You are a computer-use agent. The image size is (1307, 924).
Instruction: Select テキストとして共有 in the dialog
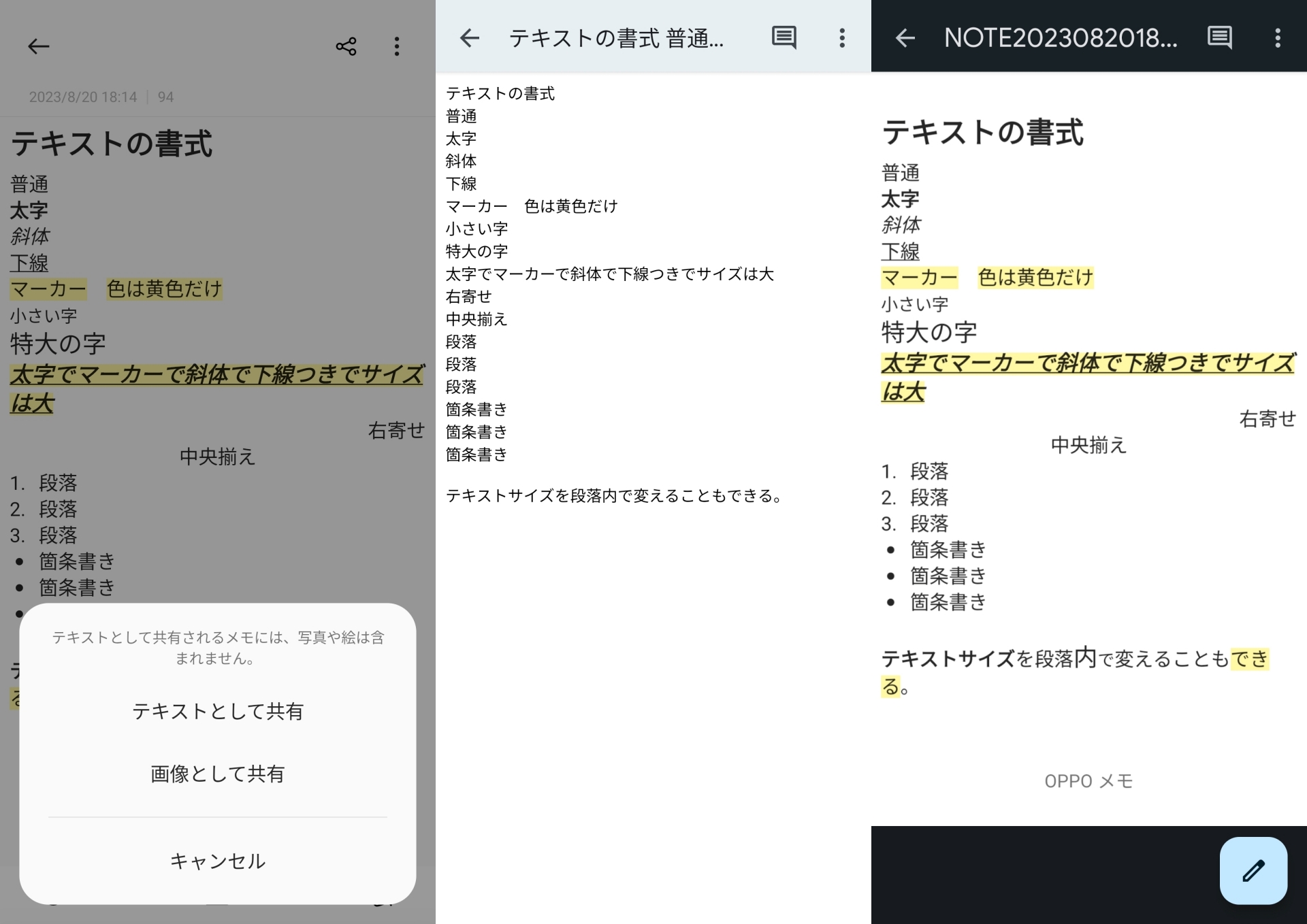[x=218, y=712]
